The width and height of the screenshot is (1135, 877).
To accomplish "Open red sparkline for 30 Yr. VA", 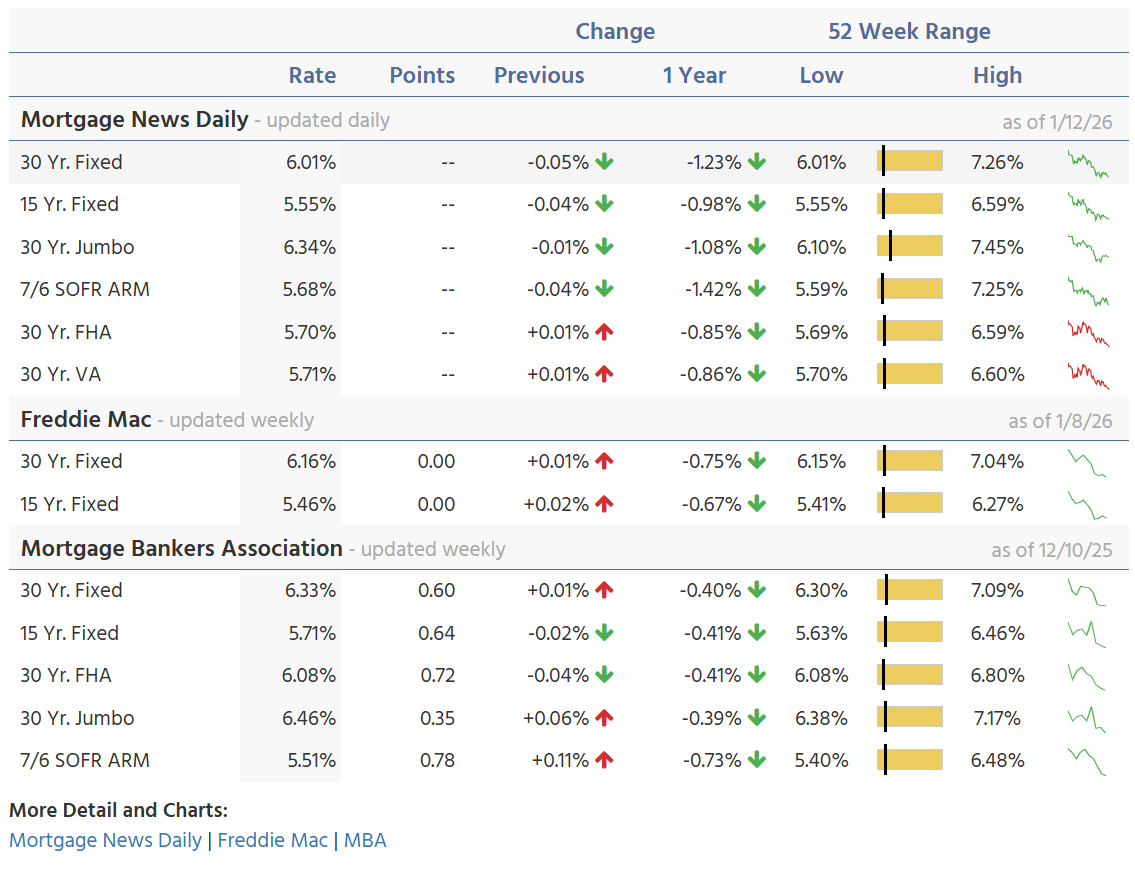I will pos(1088,376).
